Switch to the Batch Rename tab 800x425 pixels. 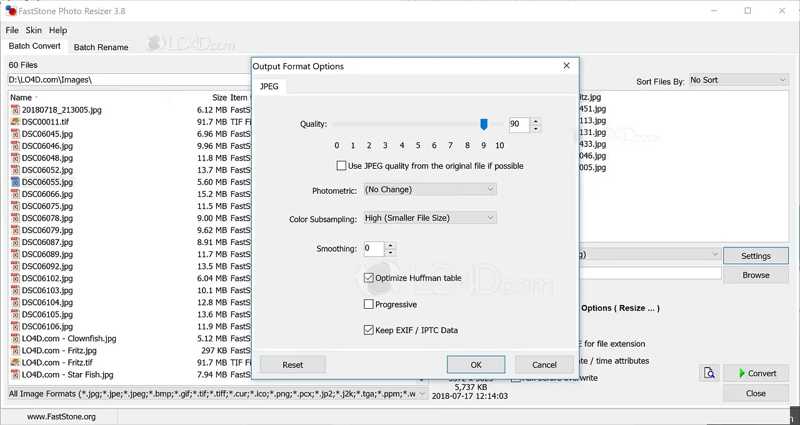pyautogui.click(x=100, y=47)
